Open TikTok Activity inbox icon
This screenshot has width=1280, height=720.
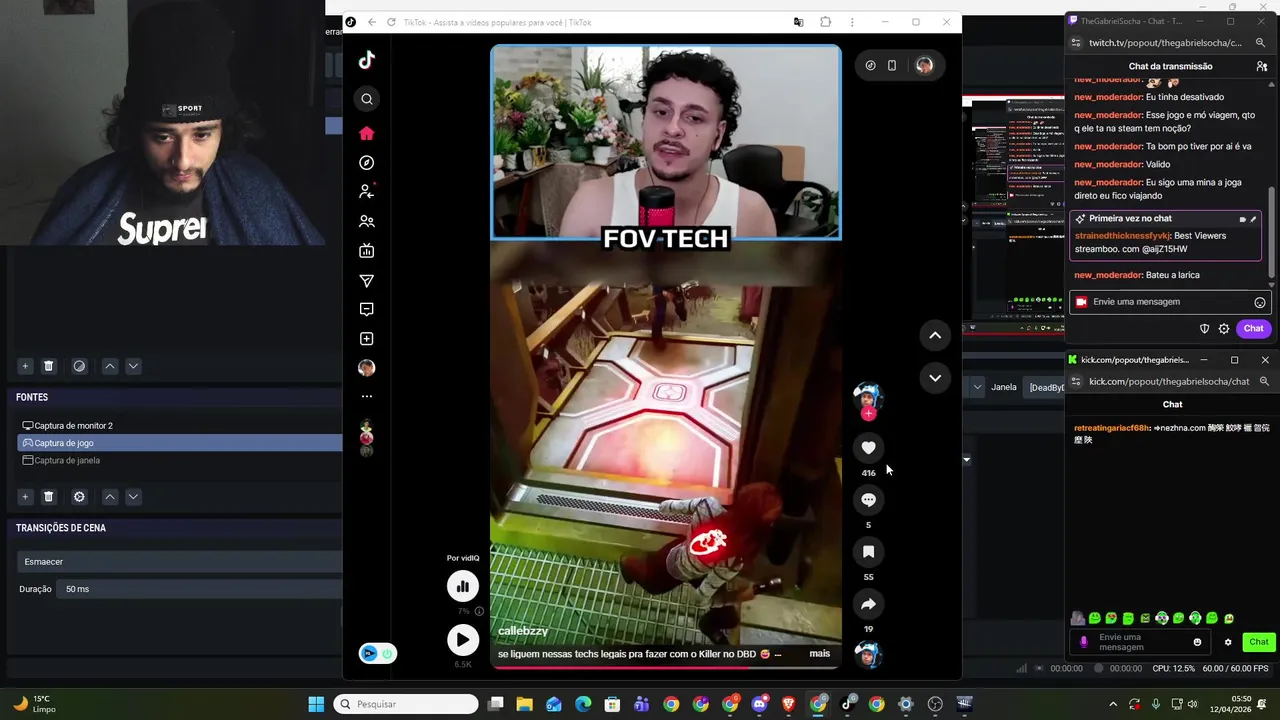(x=367, y=310)
